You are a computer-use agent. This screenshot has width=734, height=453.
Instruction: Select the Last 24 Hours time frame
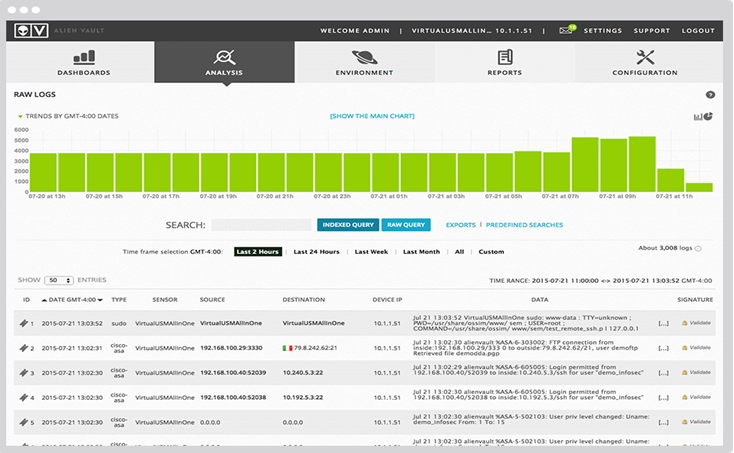click(x=316, y=252)
